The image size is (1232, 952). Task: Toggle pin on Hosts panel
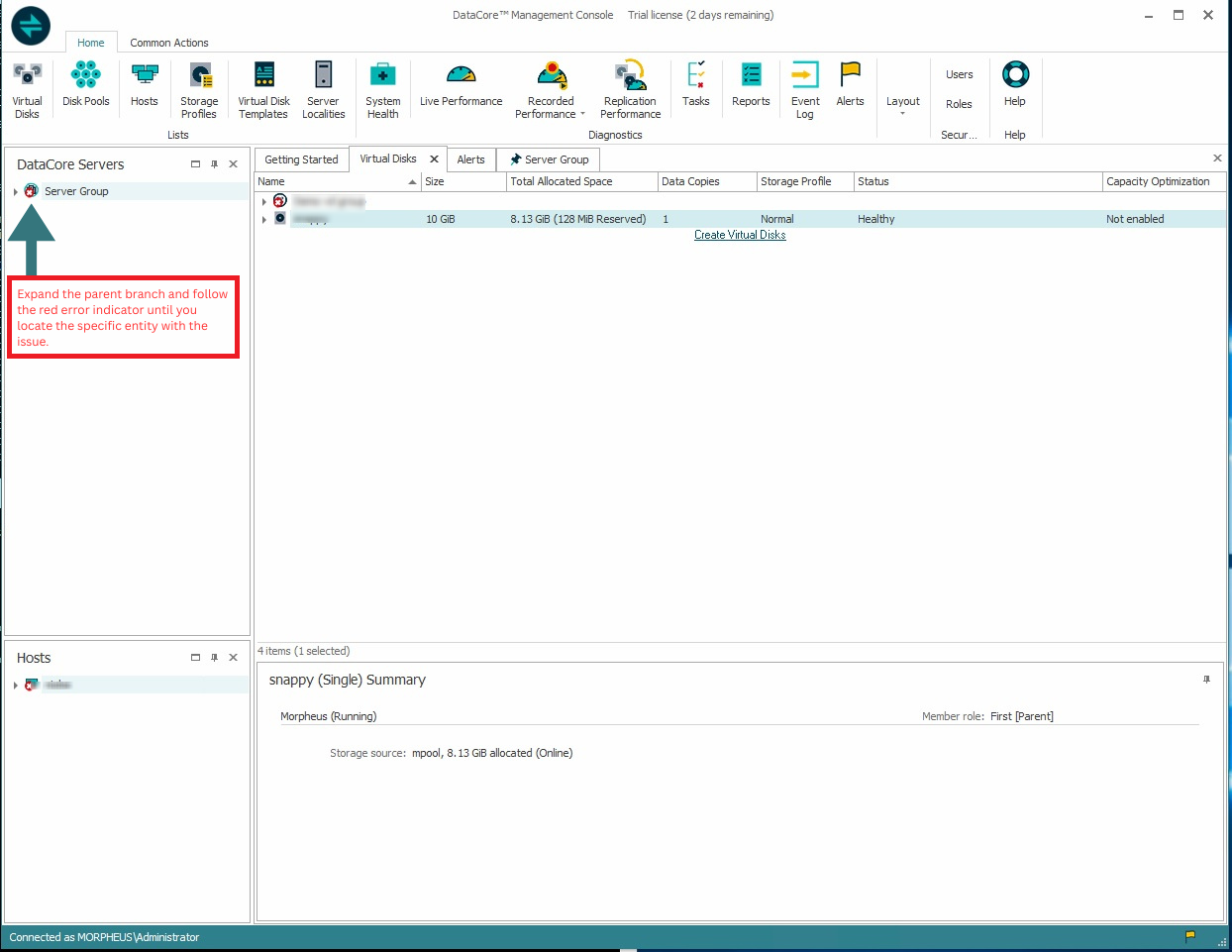tap(214, 658)
